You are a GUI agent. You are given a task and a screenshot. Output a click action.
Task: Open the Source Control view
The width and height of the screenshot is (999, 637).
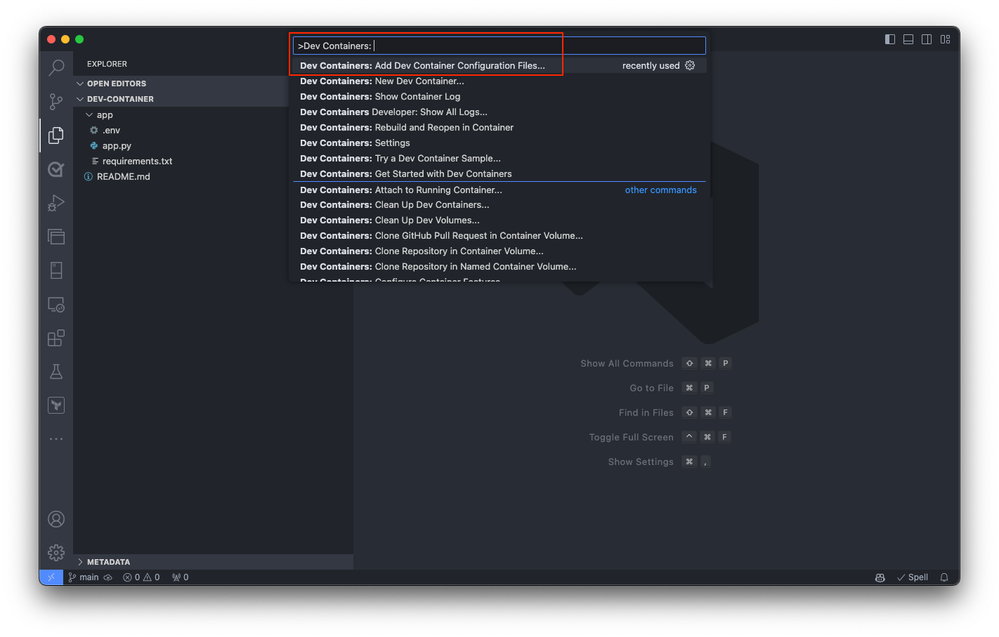56,101
